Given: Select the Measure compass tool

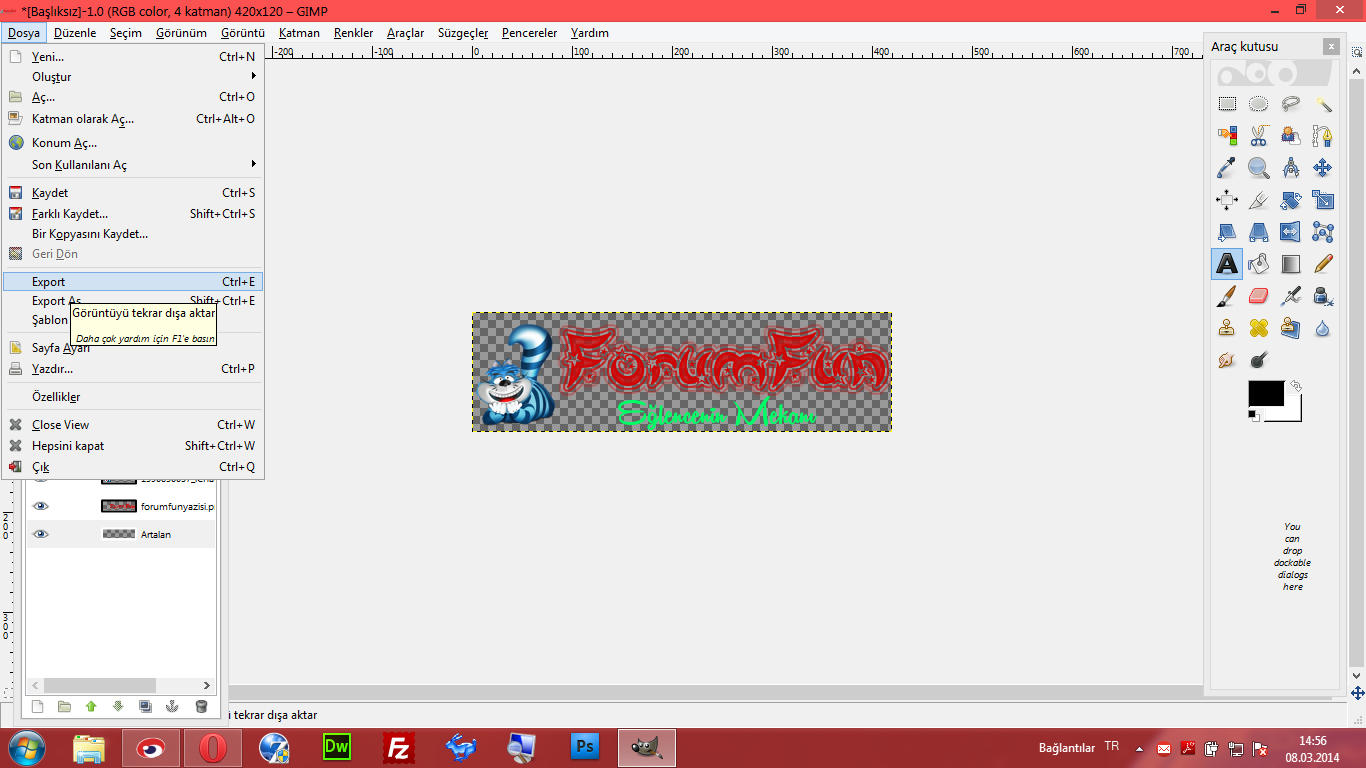Looking at the screenshot, I should (x=1291, y=168).
